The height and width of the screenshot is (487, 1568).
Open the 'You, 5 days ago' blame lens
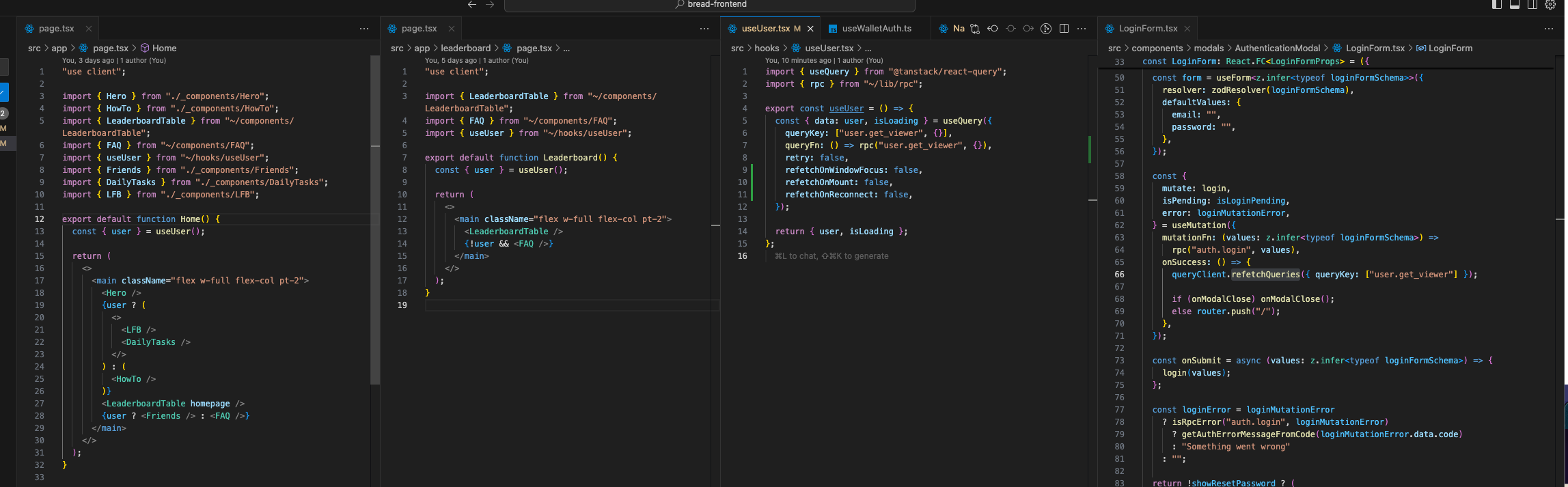tap(477, 61)
